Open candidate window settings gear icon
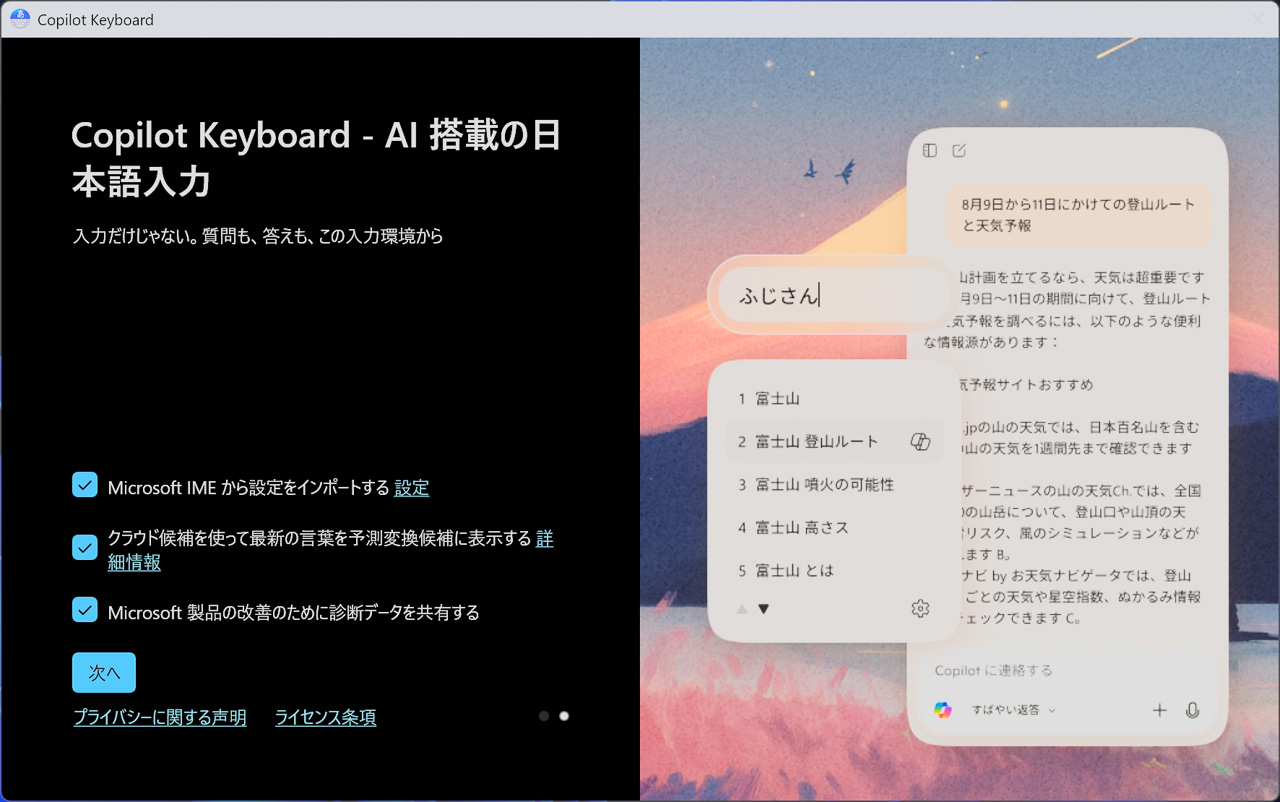Screen dimensions: 1280x802 920,609
